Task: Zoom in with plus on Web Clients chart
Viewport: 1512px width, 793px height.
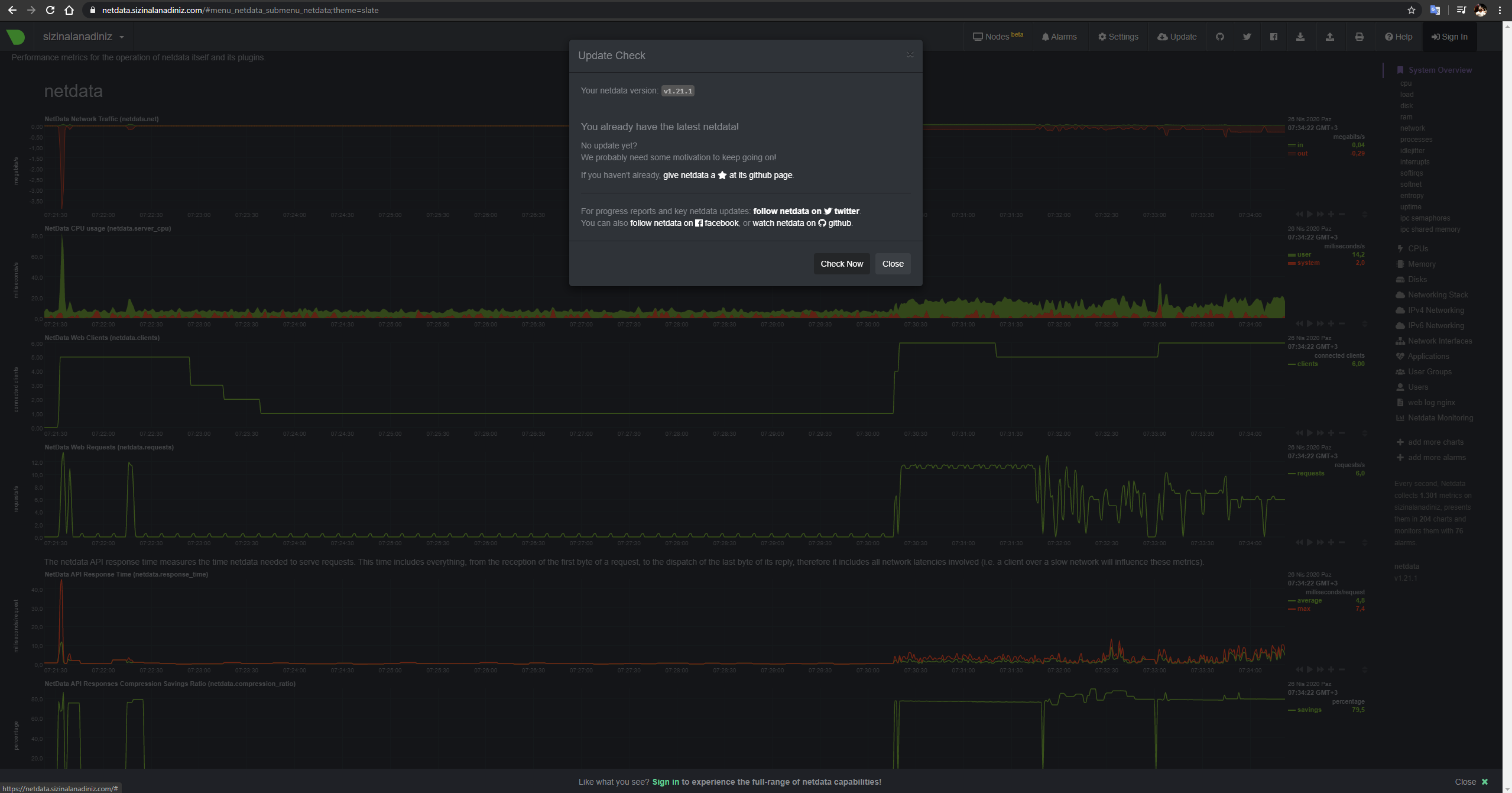Action: 1331,433
